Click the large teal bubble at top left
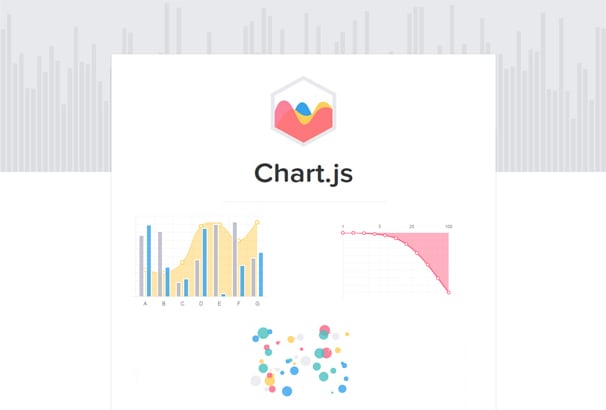The height and width of the screenshot is (410, 606). coord(263,333)
